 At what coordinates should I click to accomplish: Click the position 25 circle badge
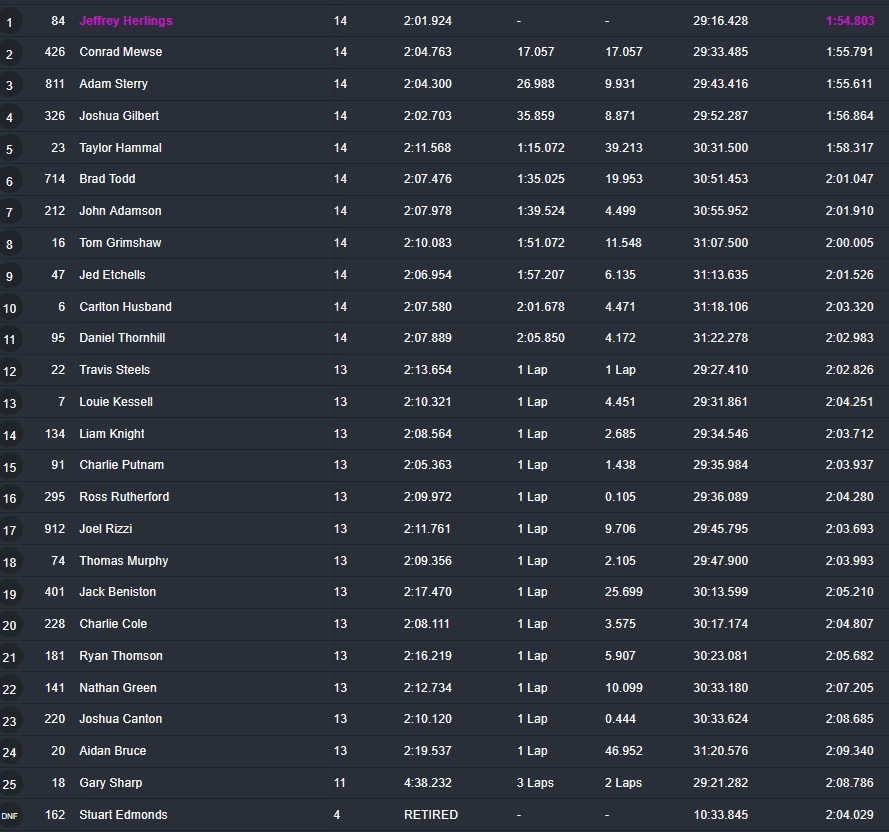pyautogui.click(x=10, y=784)
